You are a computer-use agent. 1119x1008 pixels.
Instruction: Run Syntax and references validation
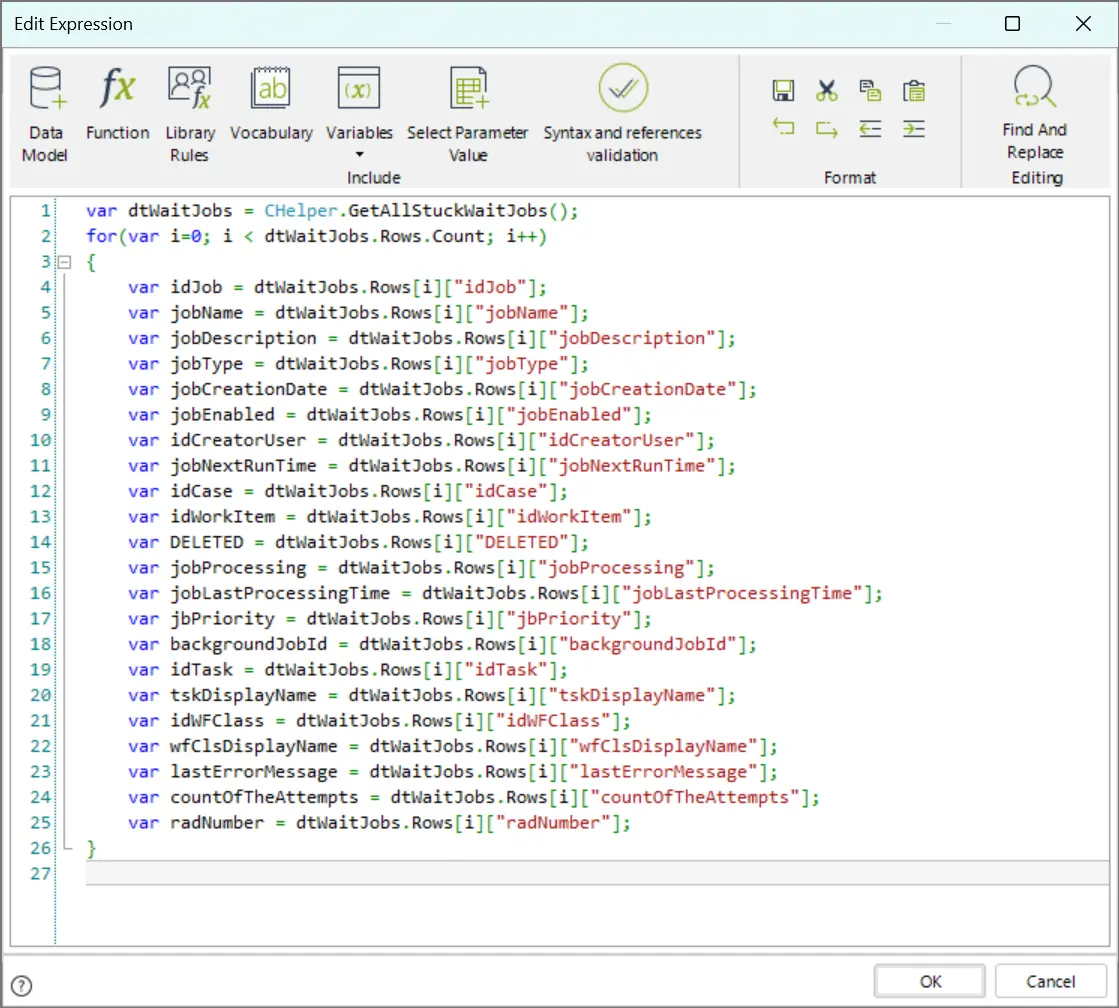[622, 114]
